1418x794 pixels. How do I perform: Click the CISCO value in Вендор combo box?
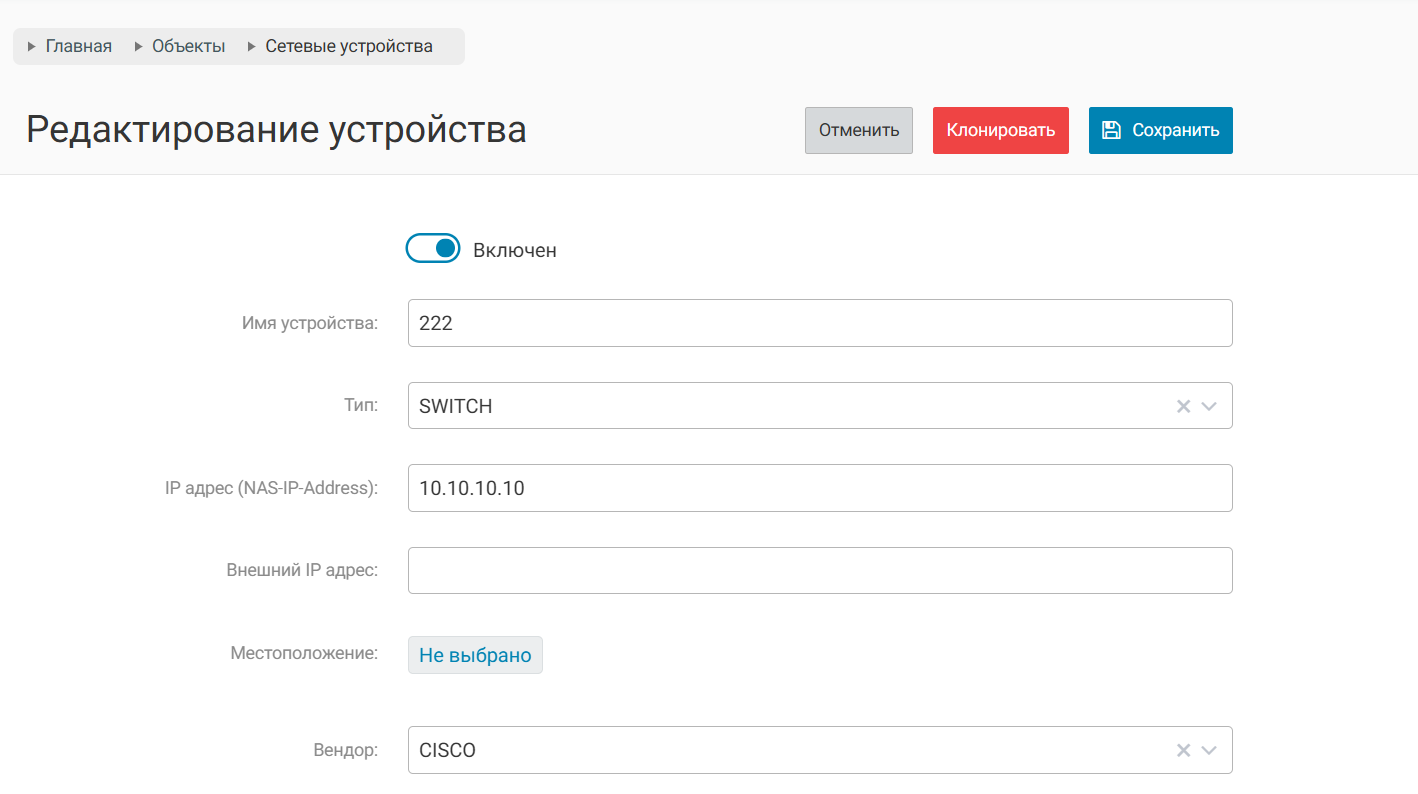447,750
